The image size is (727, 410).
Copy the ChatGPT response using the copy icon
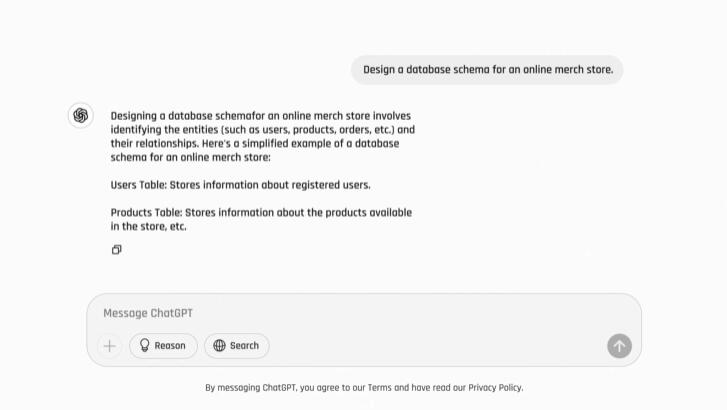pyautogui.click(x=116, y=250)
